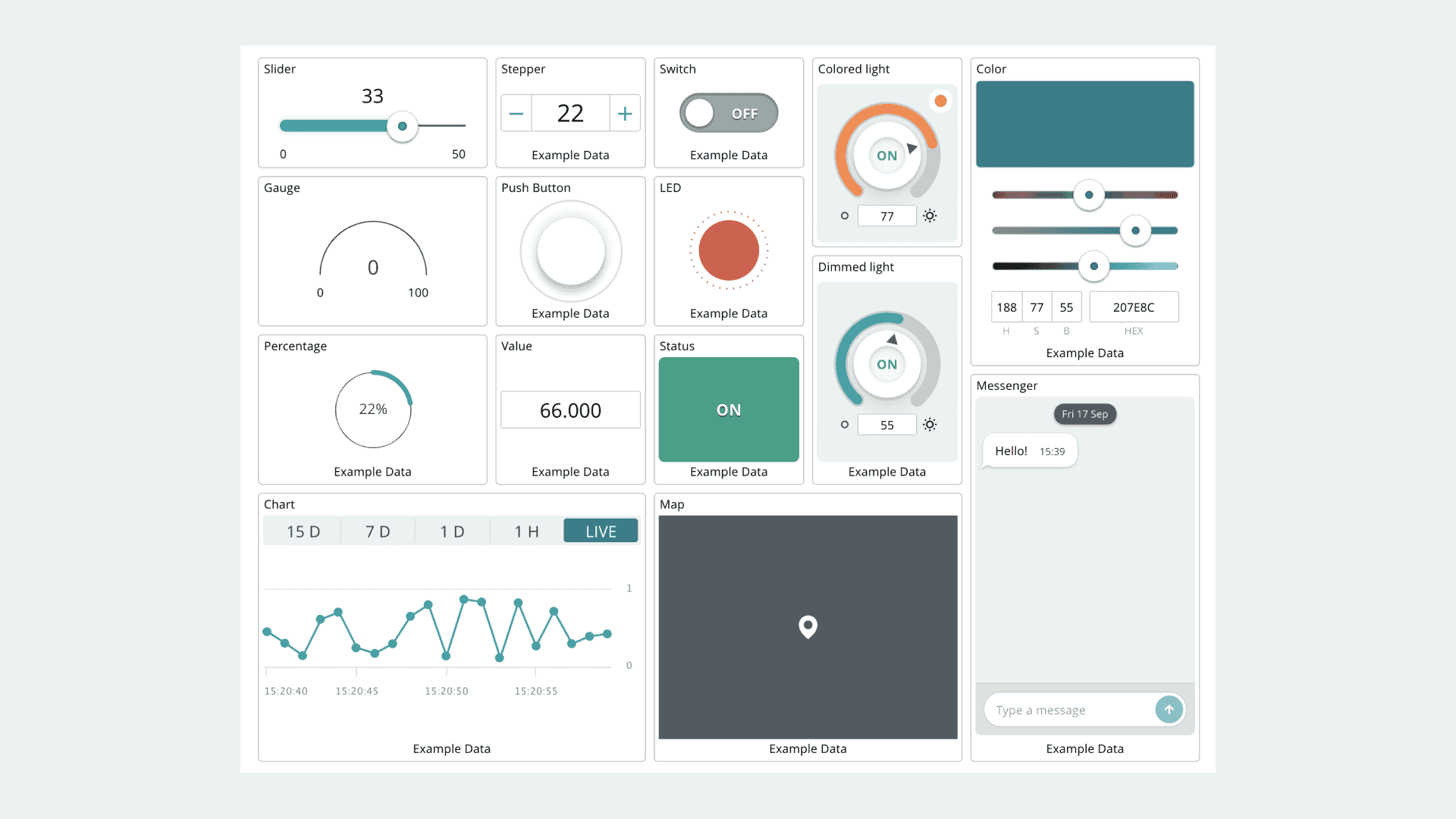Click inside the Value field showing 66.000
Screen dimensions: 1456x819
point(570,409)
